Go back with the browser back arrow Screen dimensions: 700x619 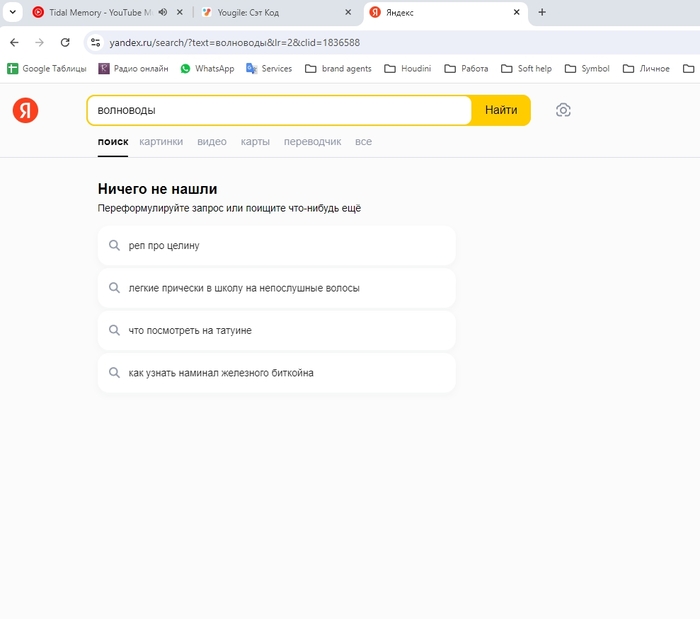pos(14,42)
